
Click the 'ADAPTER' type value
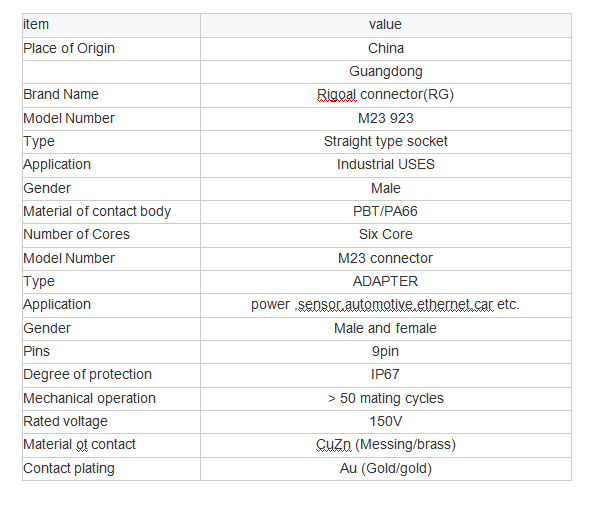click(x=385, y=281)
